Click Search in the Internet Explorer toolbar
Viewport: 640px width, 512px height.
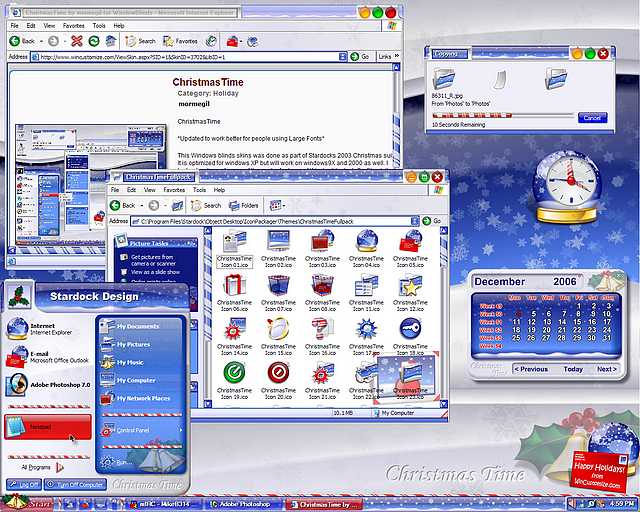[140, 41]
